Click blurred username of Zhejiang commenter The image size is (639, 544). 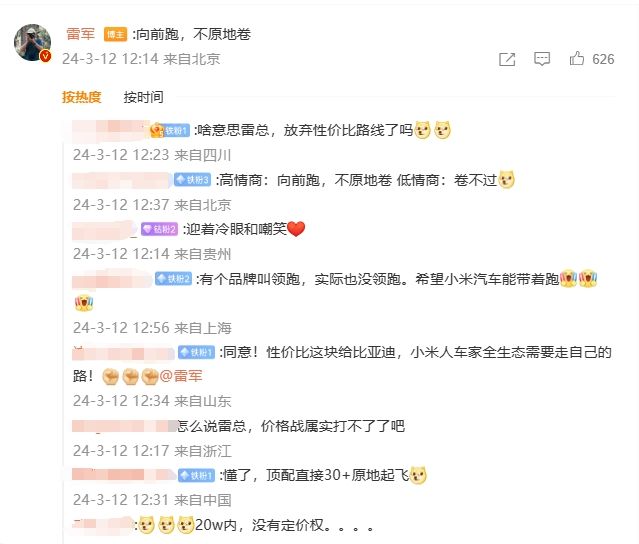tap(124, 426)
